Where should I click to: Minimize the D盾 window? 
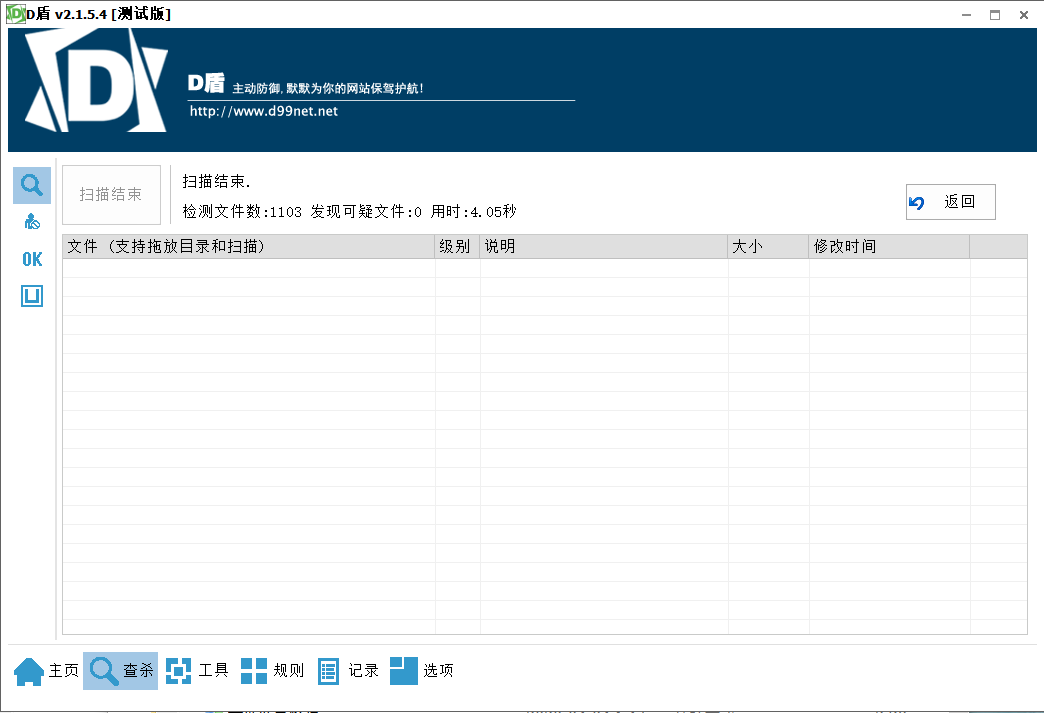[x=966, y=15]
